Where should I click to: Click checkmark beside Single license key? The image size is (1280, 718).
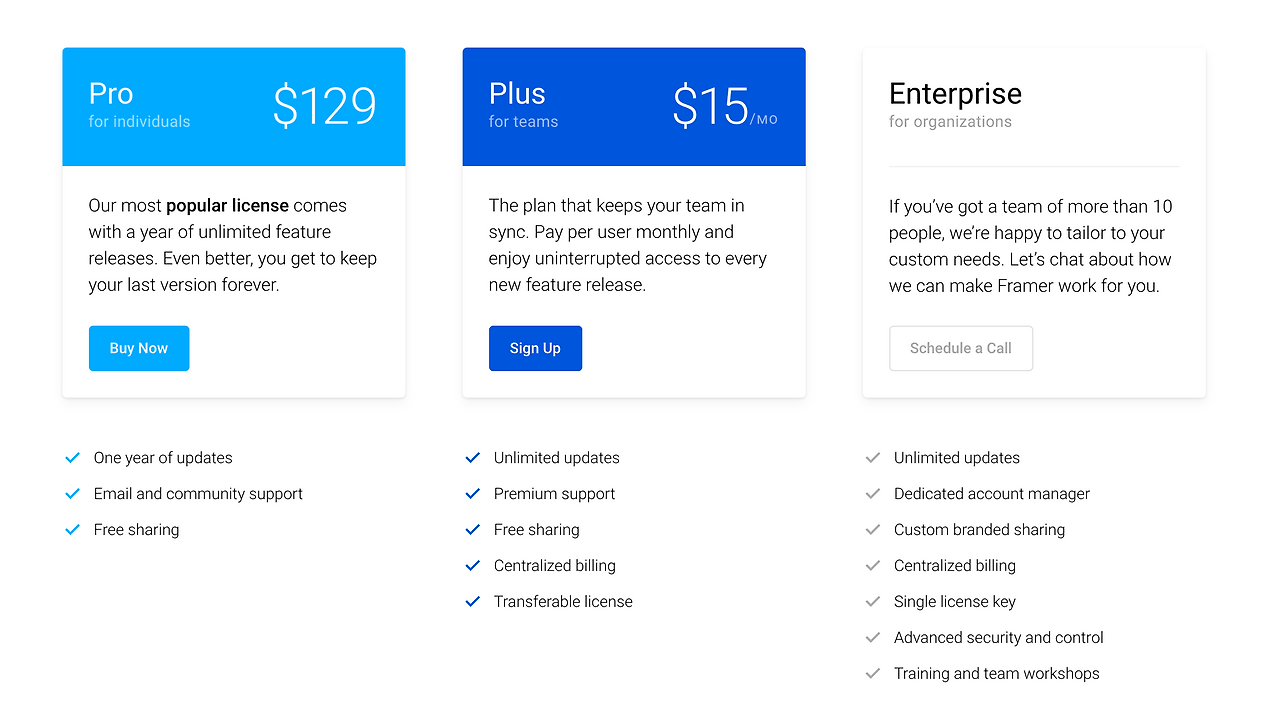click(873, 602)
